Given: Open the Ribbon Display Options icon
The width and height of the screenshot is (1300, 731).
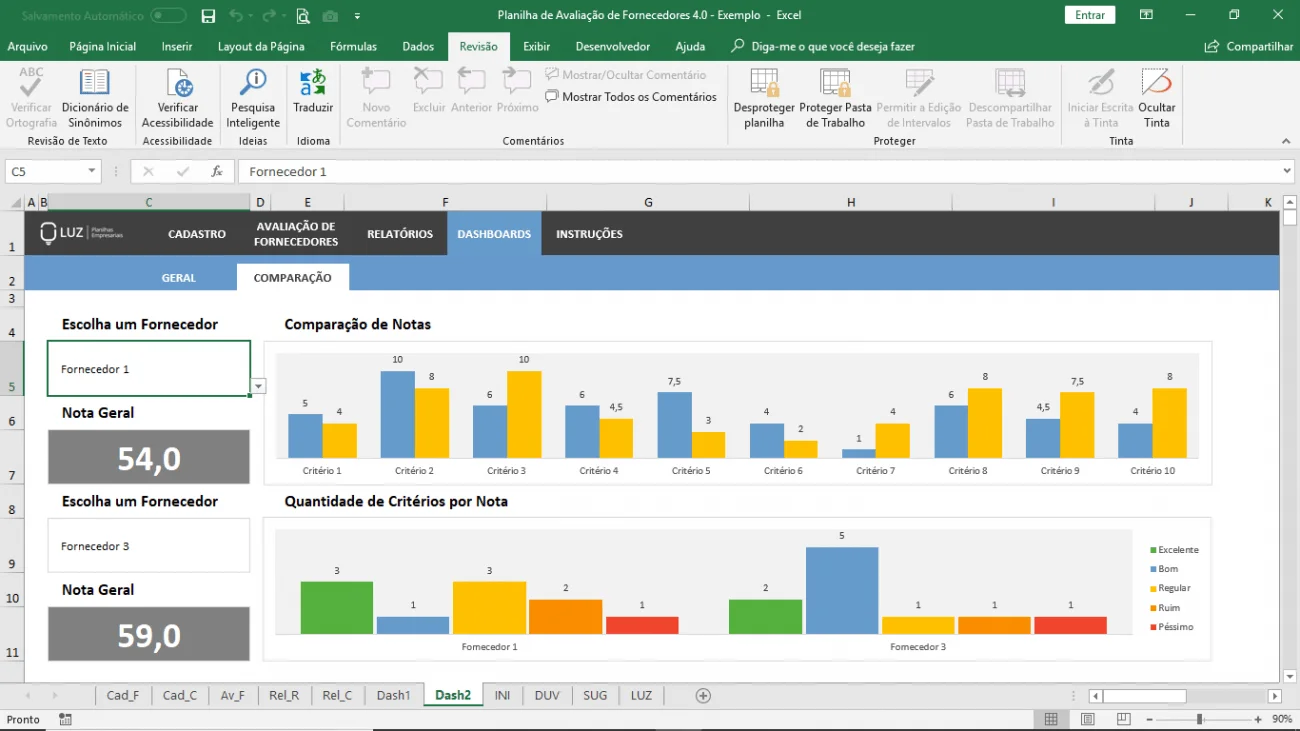Looking at the screenshot, I should coord(1146,15).
